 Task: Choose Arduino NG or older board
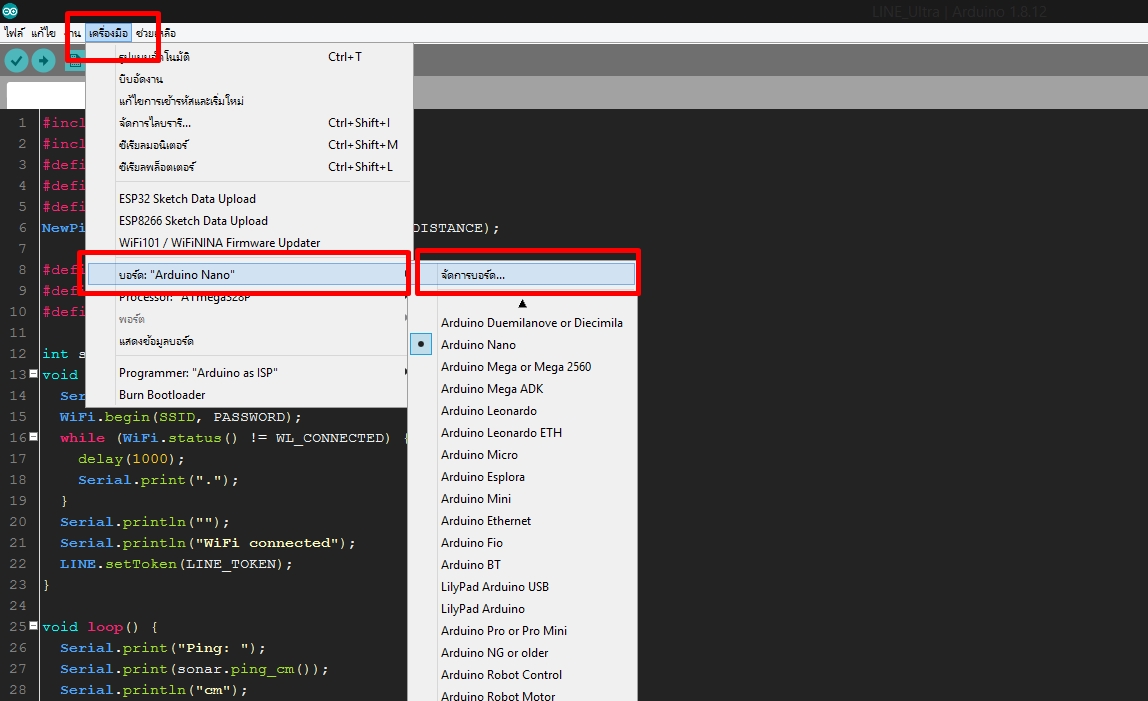point(494,653)
